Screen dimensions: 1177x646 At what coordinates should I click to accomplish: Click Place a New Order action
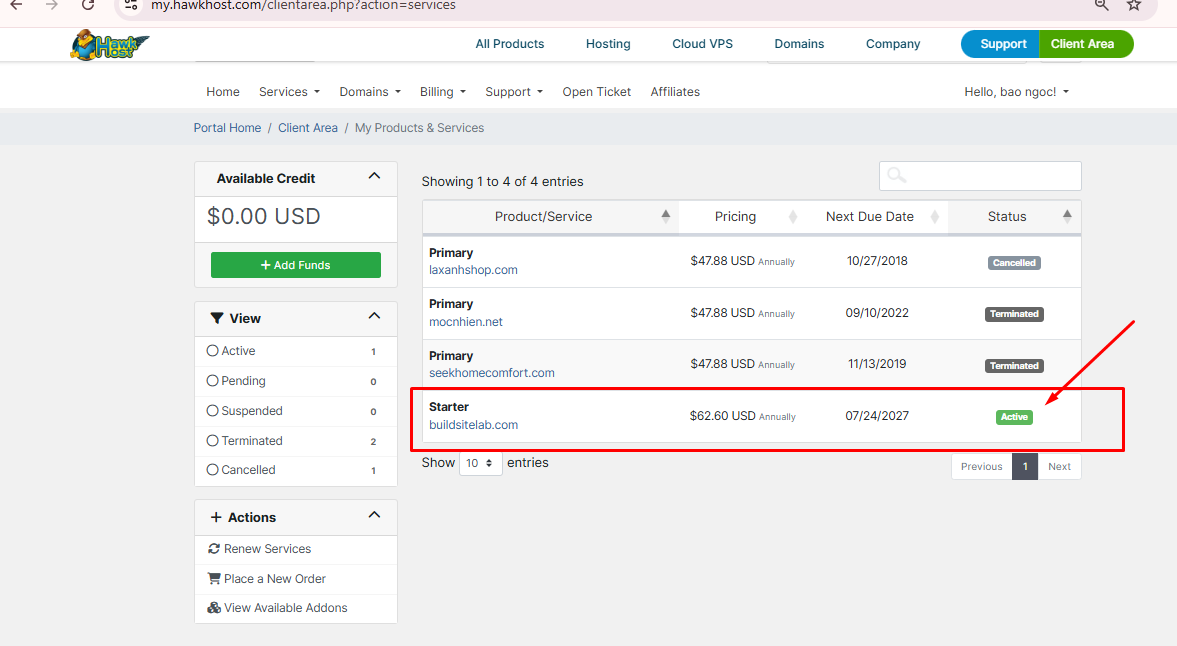(x=275, y=578)
